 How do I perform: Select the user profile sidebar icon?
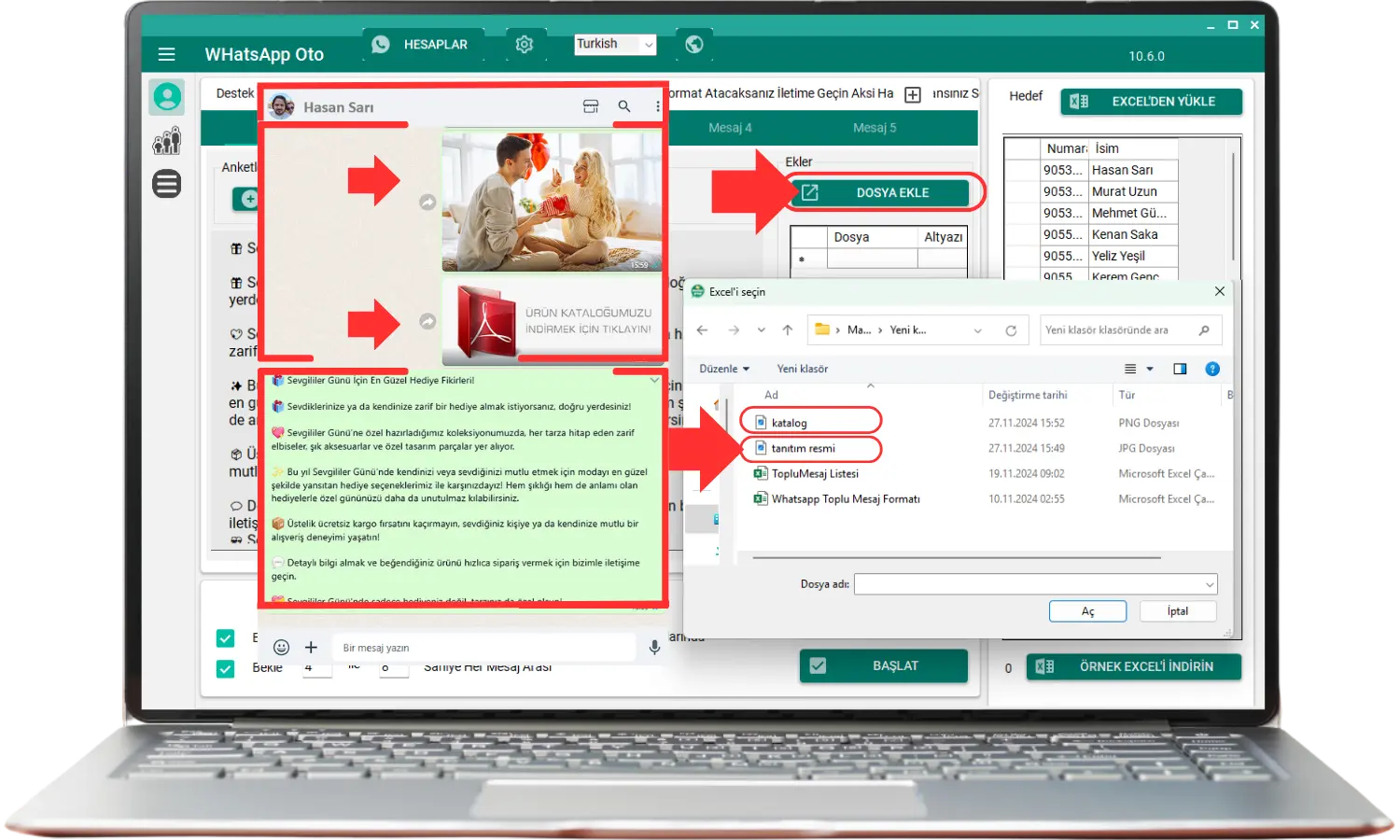pyautogui.click(x=167, y=97)
